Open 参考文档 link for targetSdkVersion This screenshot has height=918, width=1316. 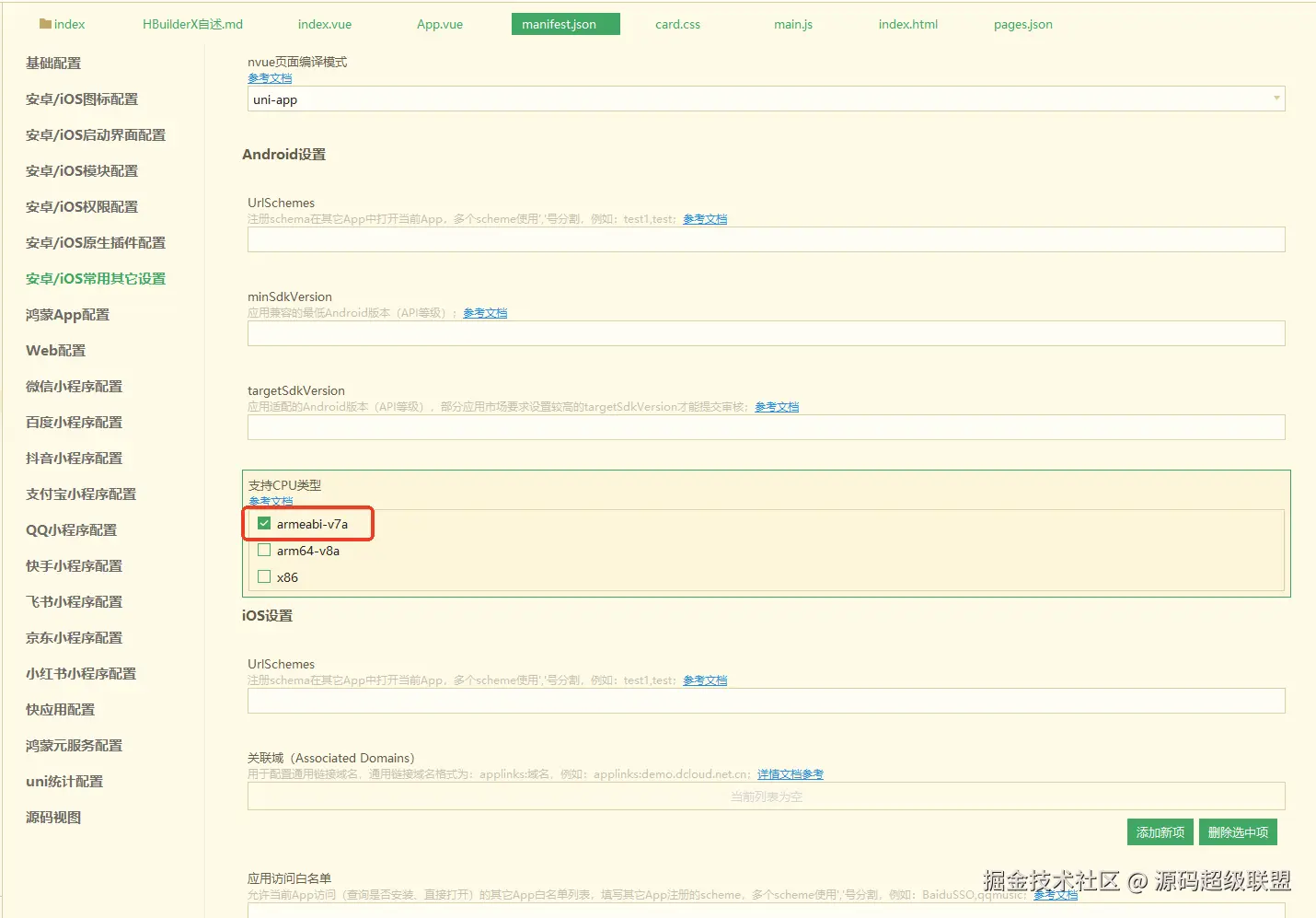pos(777,407)
